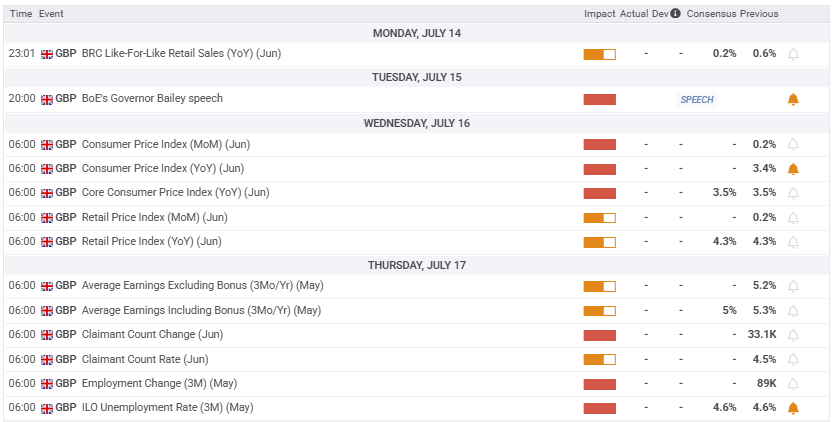Click the bell icon on Employment Change (3M) row

(793, 384)
